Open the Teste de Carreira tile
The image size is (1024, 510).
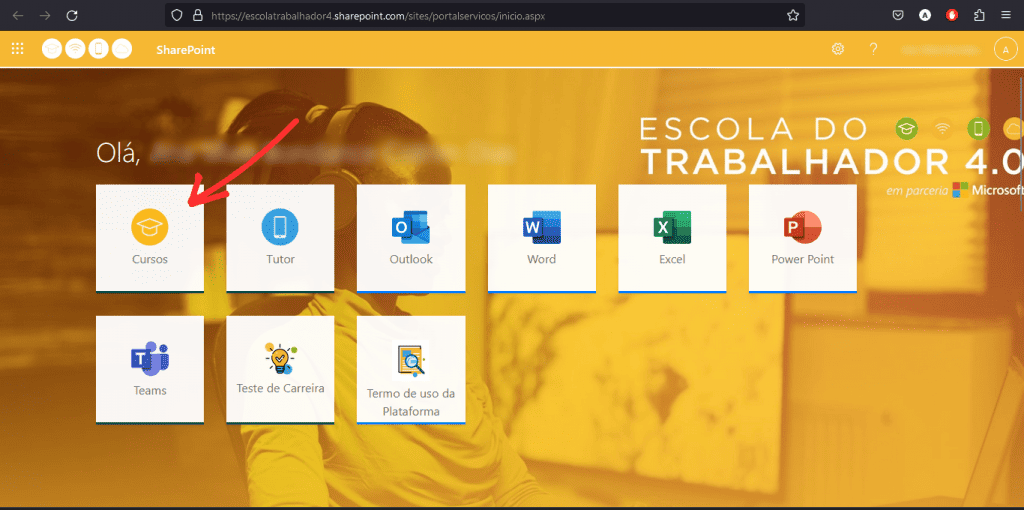tap(280, 370)
